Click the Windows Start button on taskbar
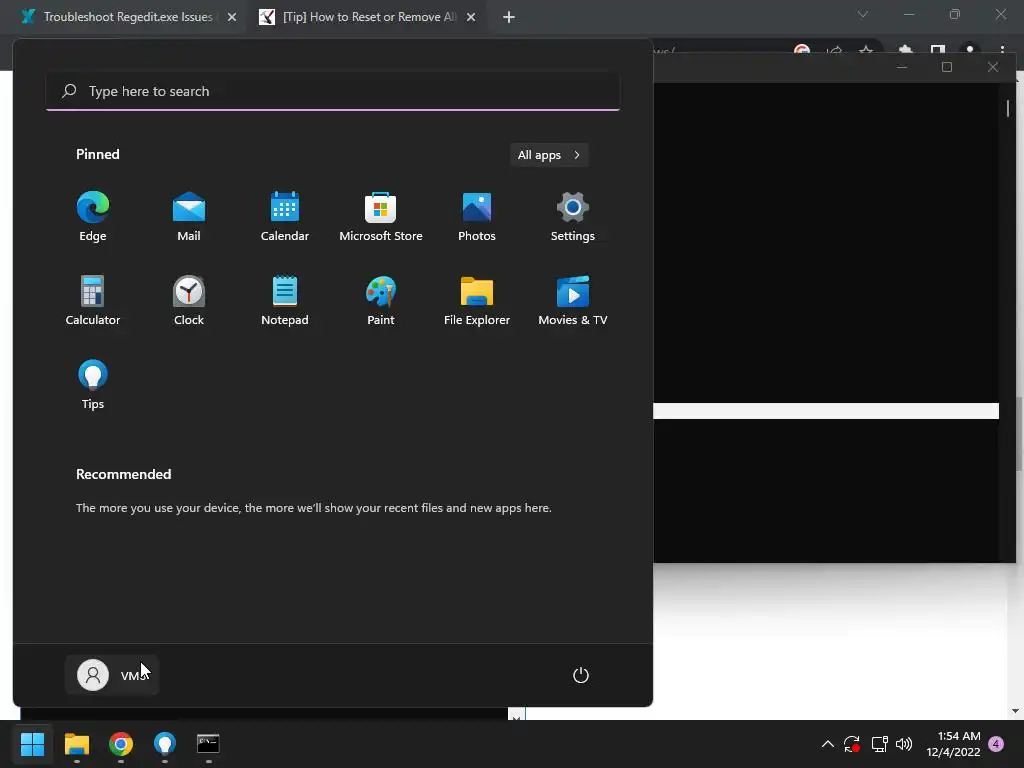 (32, 744)
